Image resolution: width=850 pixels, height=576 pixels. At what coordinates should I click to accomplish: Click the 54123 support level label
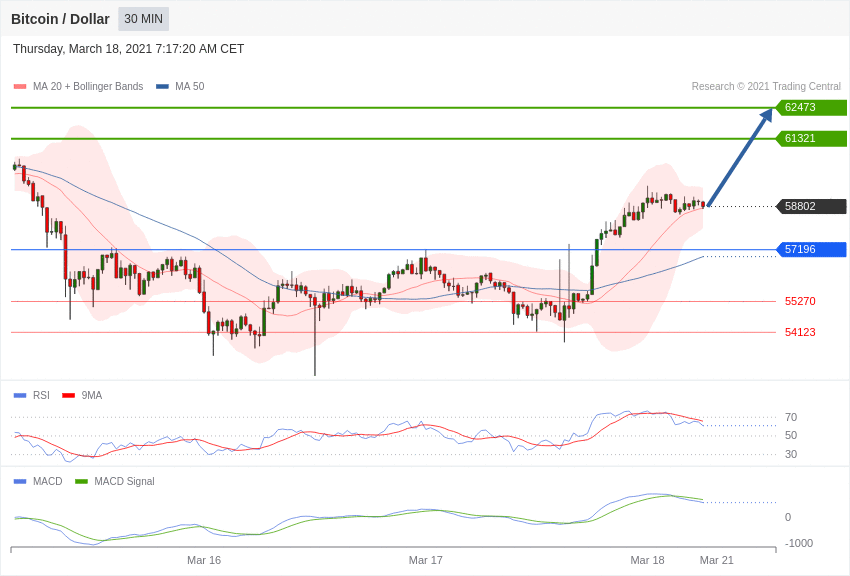pyautogui.click(x=800, y=332)
